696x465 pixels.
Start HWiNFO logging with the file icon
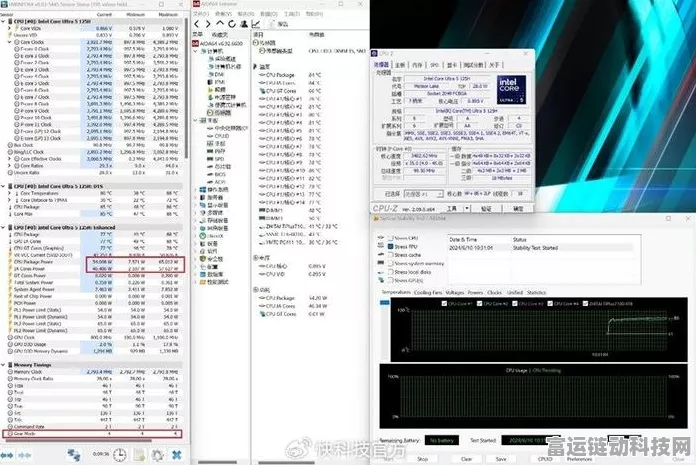tap(139, 455)
